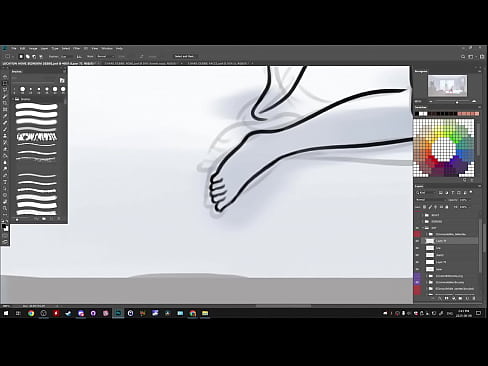Open Photoshop from the Windows taskbar
Image resolution: width=488 pixels, height=366 pixels.
click(118, 313)
